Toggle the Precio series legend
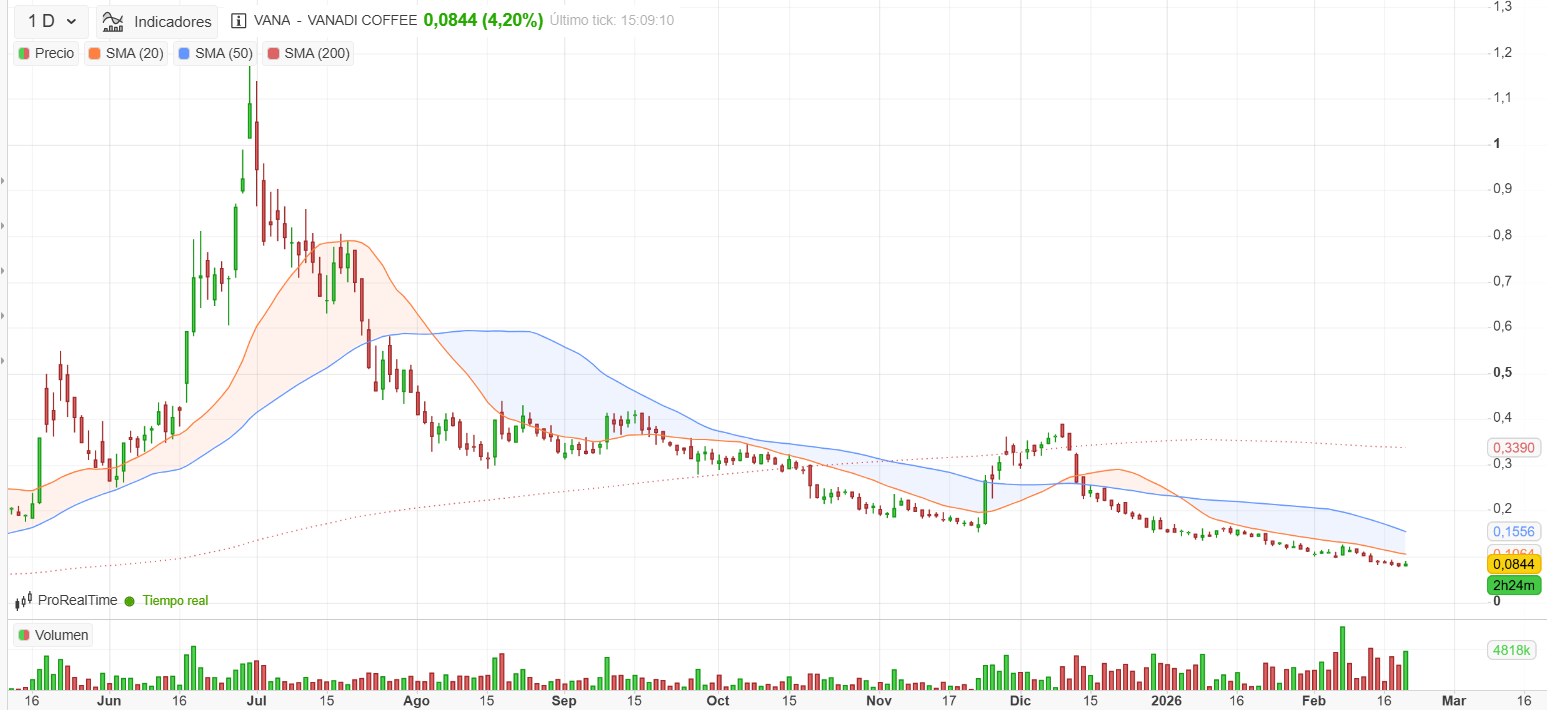This screenshot has width=1547, height=710. coord(47,53)
